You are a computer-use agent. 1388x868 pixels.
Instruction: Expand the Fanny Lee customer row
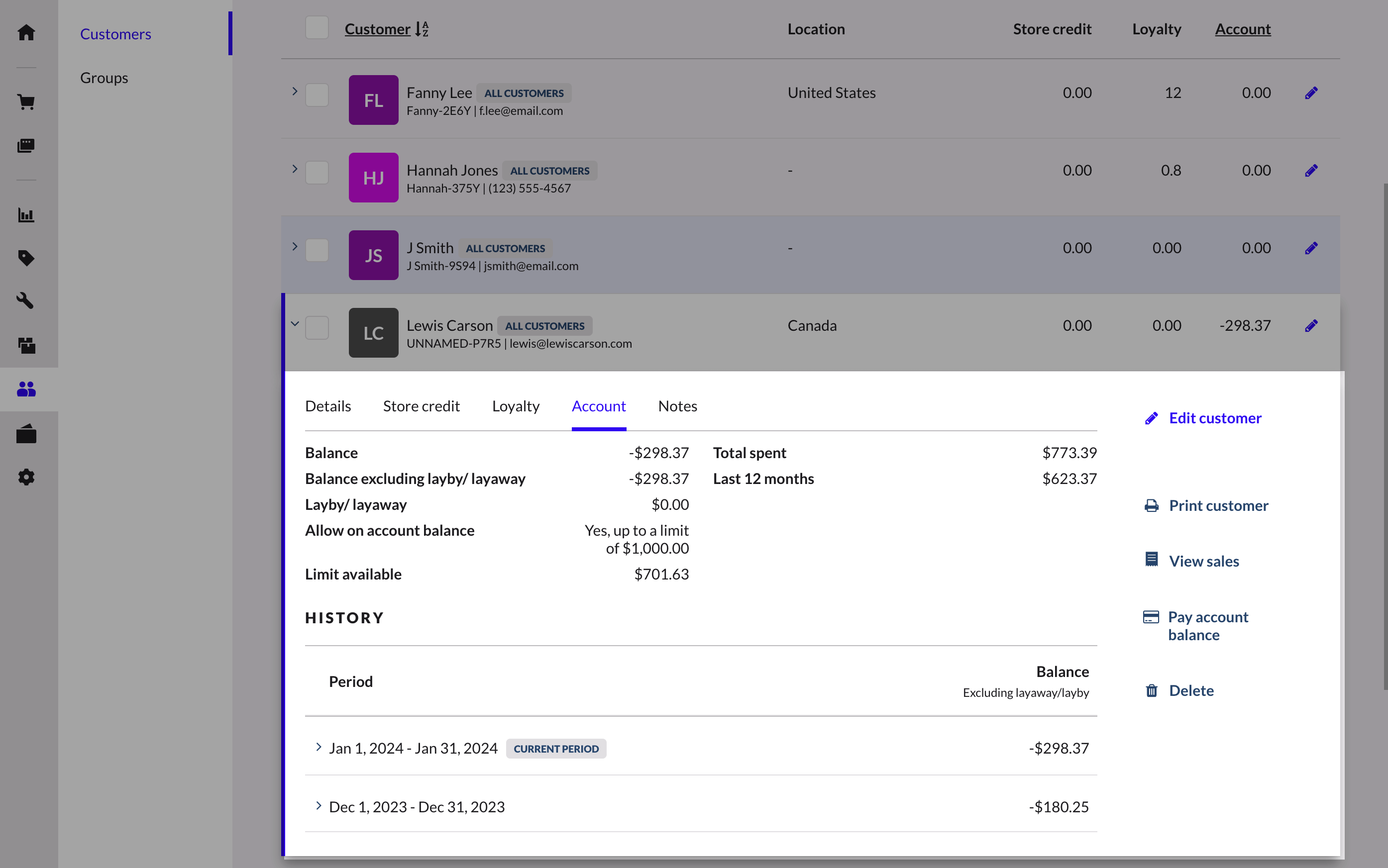pos(295,92)
